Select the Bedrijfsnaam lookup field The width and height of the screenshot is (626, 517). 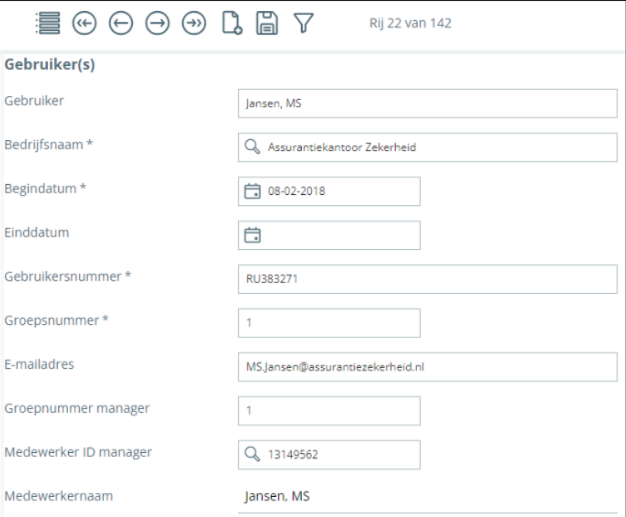click(440, 147)
